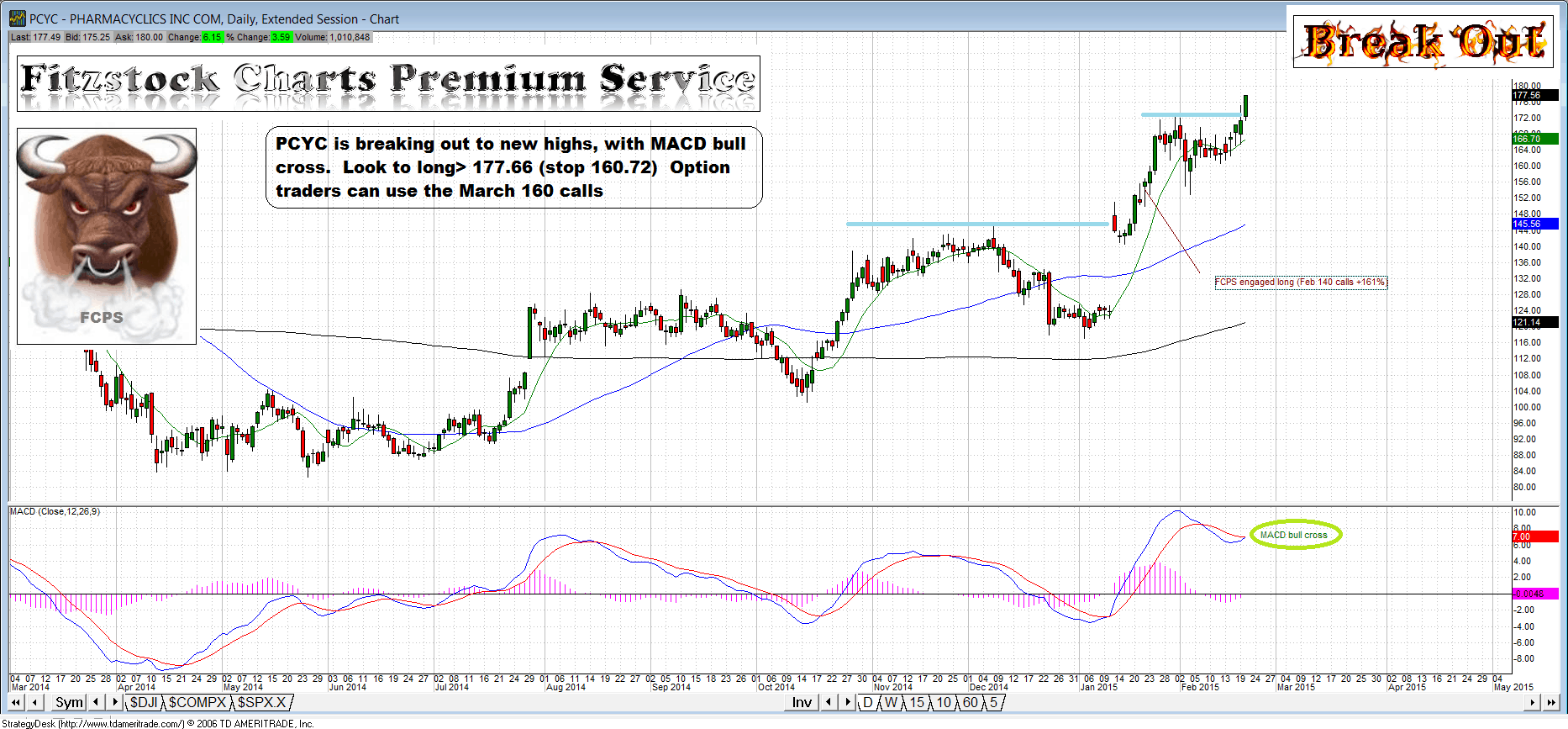Image resolution: width=1568 pixels, height=729 pixels.
Task: Jump to first symbol tab with double-left arrow
Action: [16, 702]
